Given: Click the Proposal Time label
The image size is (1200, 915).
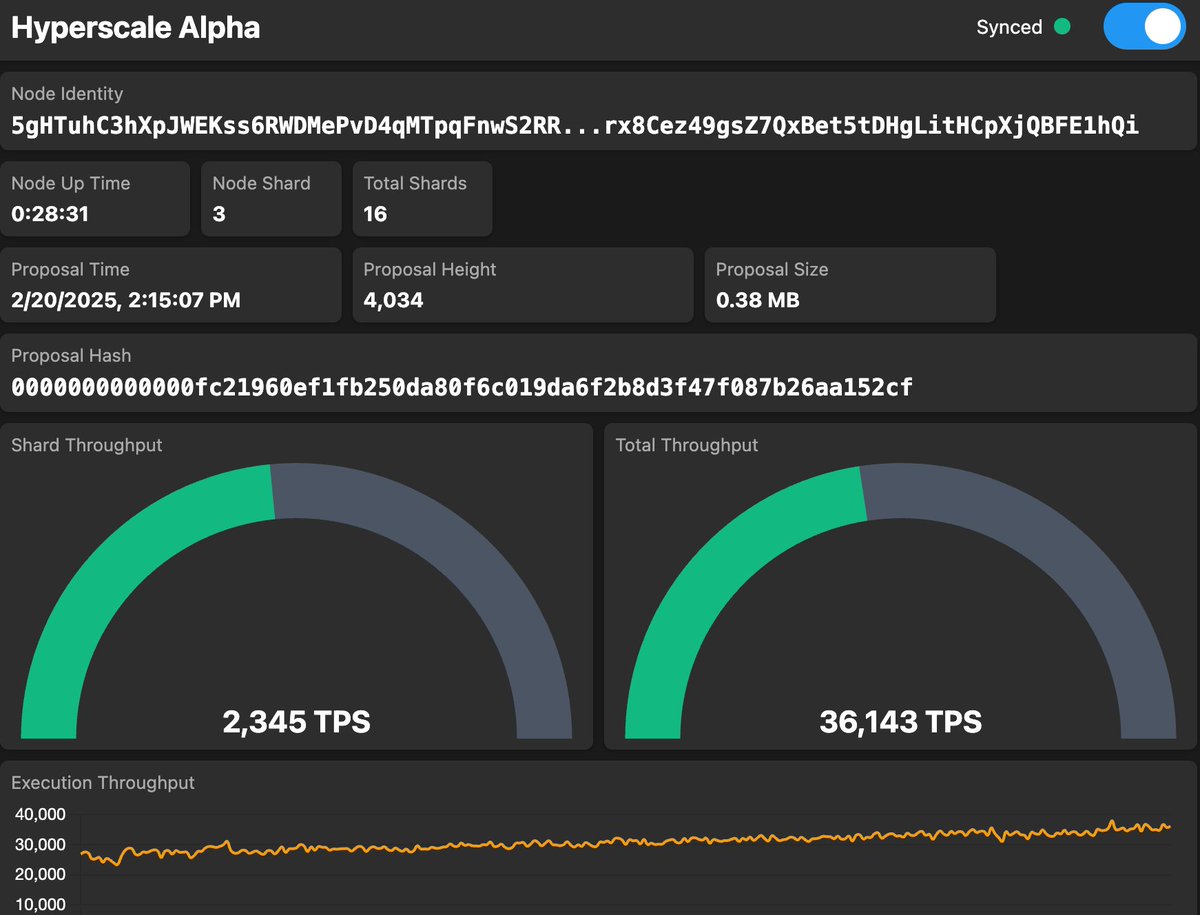Looking at the screenshot, I should (x=70, y=270).
